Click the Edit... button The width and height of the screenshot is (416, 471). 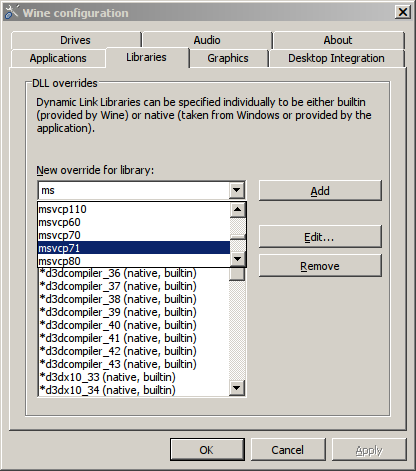coord(320,237)
